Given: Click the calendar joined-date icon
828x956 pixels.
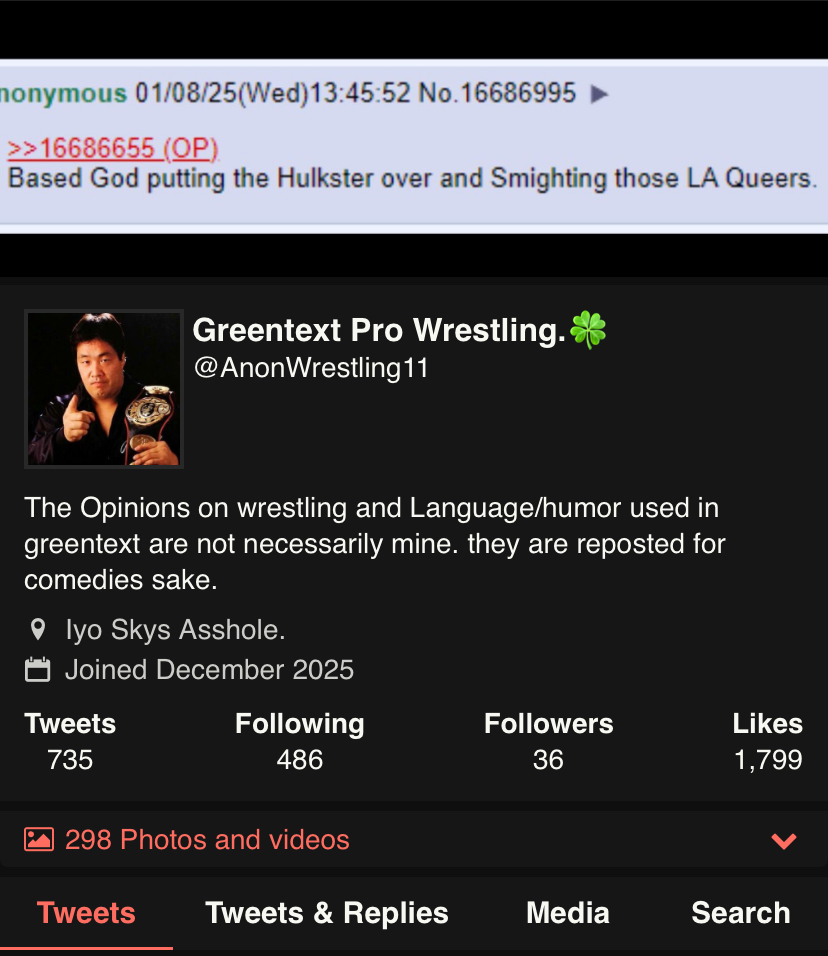Looking at the screenshot, I should pyautogui.click(x=38, y=669).
